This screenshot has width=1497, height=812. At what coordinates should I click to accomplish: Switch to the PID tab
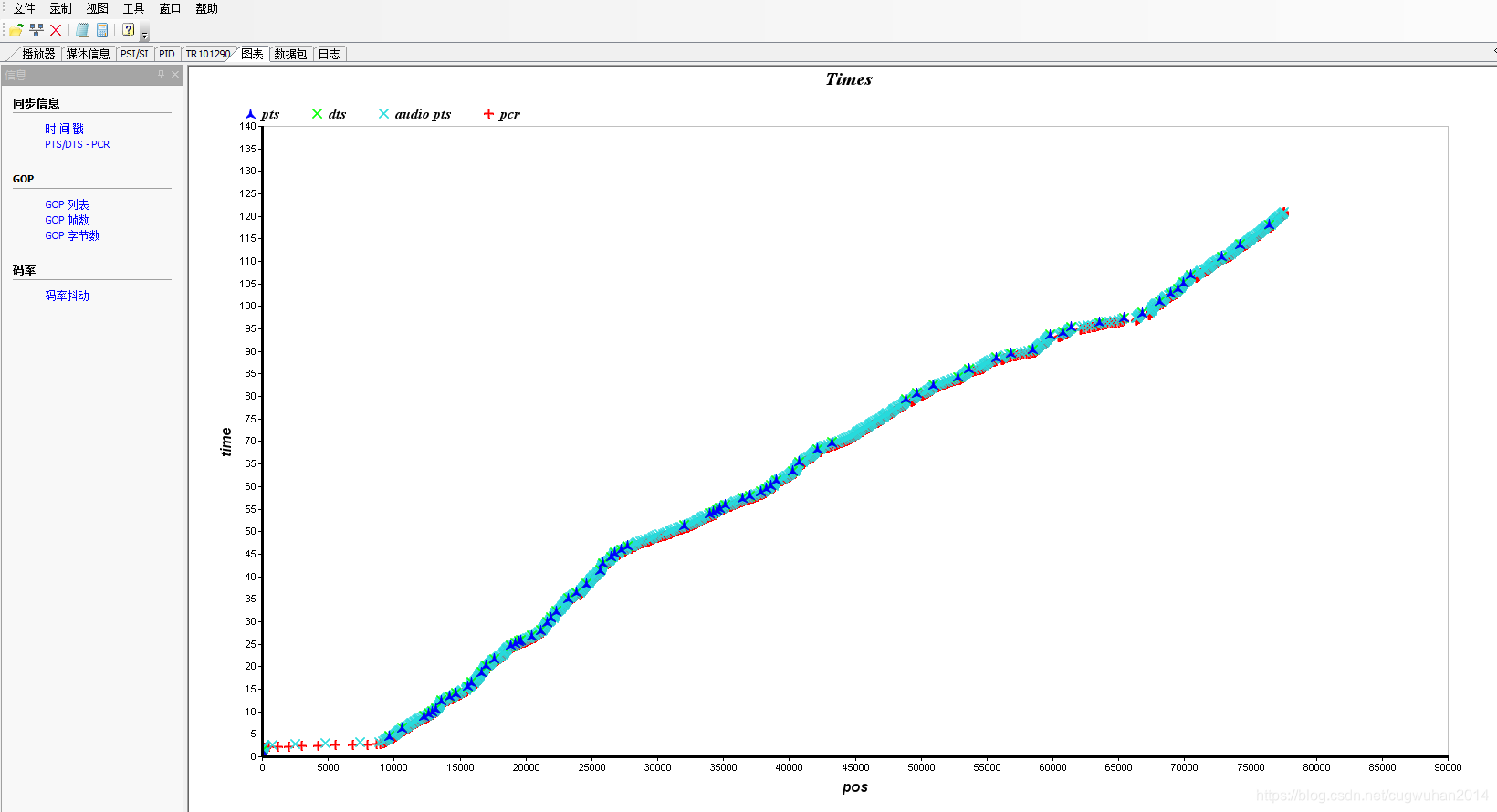(x=166, y=54)
